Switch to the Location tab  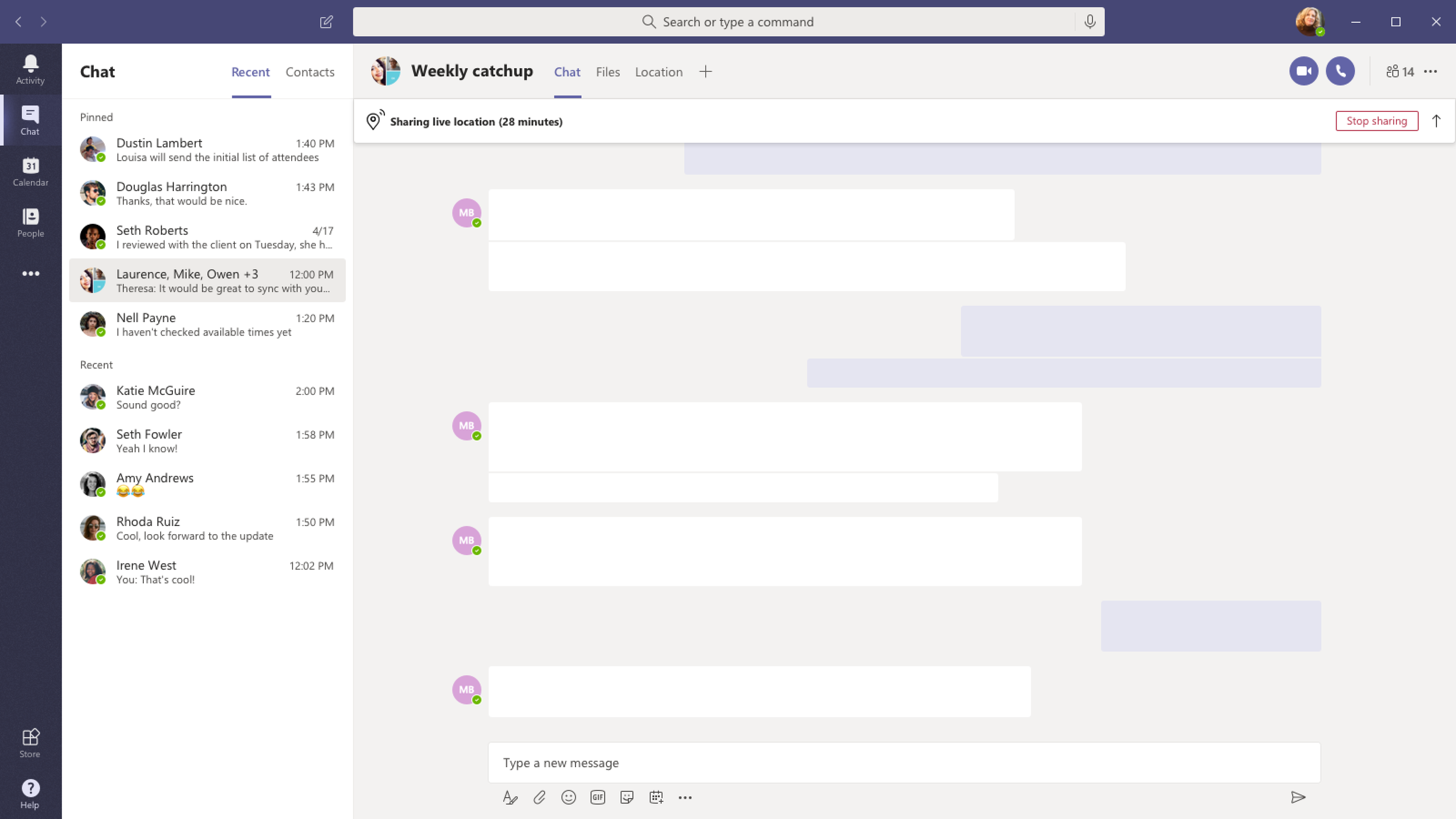(x=658, y=72)
